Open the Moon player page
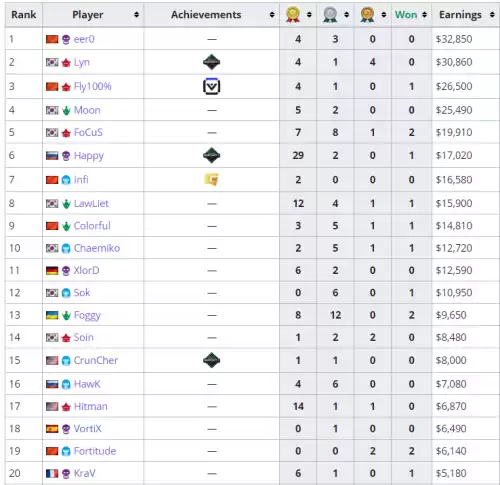The height and width of the screenshot is (485, 500). pos(87,110)
